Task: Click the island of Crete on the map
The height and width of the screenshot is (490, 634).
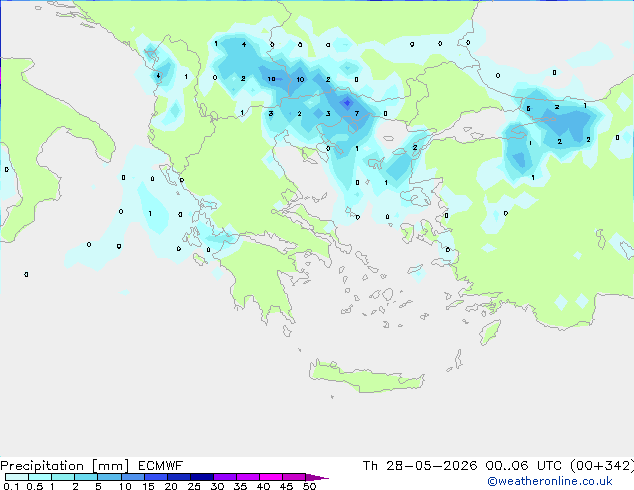Action: pos(366,377)
